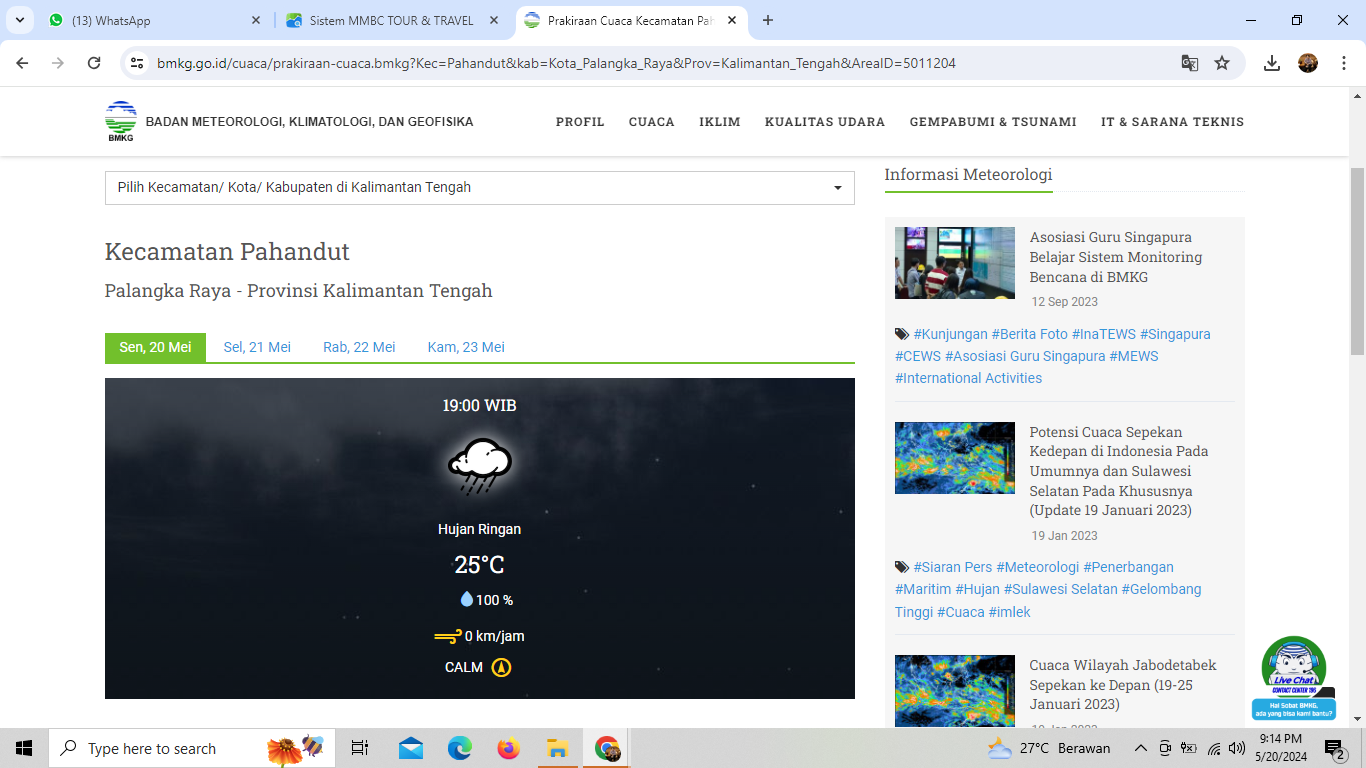The width and height of the screenshot is (1366, 768).
Task: Open the IT & SARANA TEKNIS menu
Action: click(1172, 122)
